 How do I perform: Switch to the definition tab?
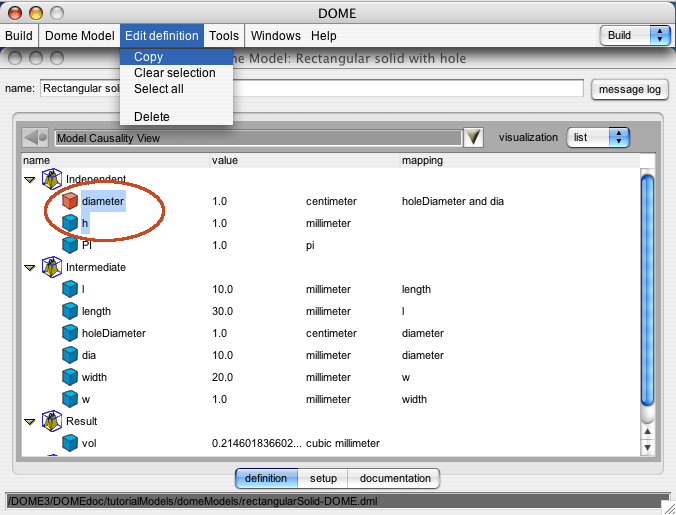pos(266,478)
